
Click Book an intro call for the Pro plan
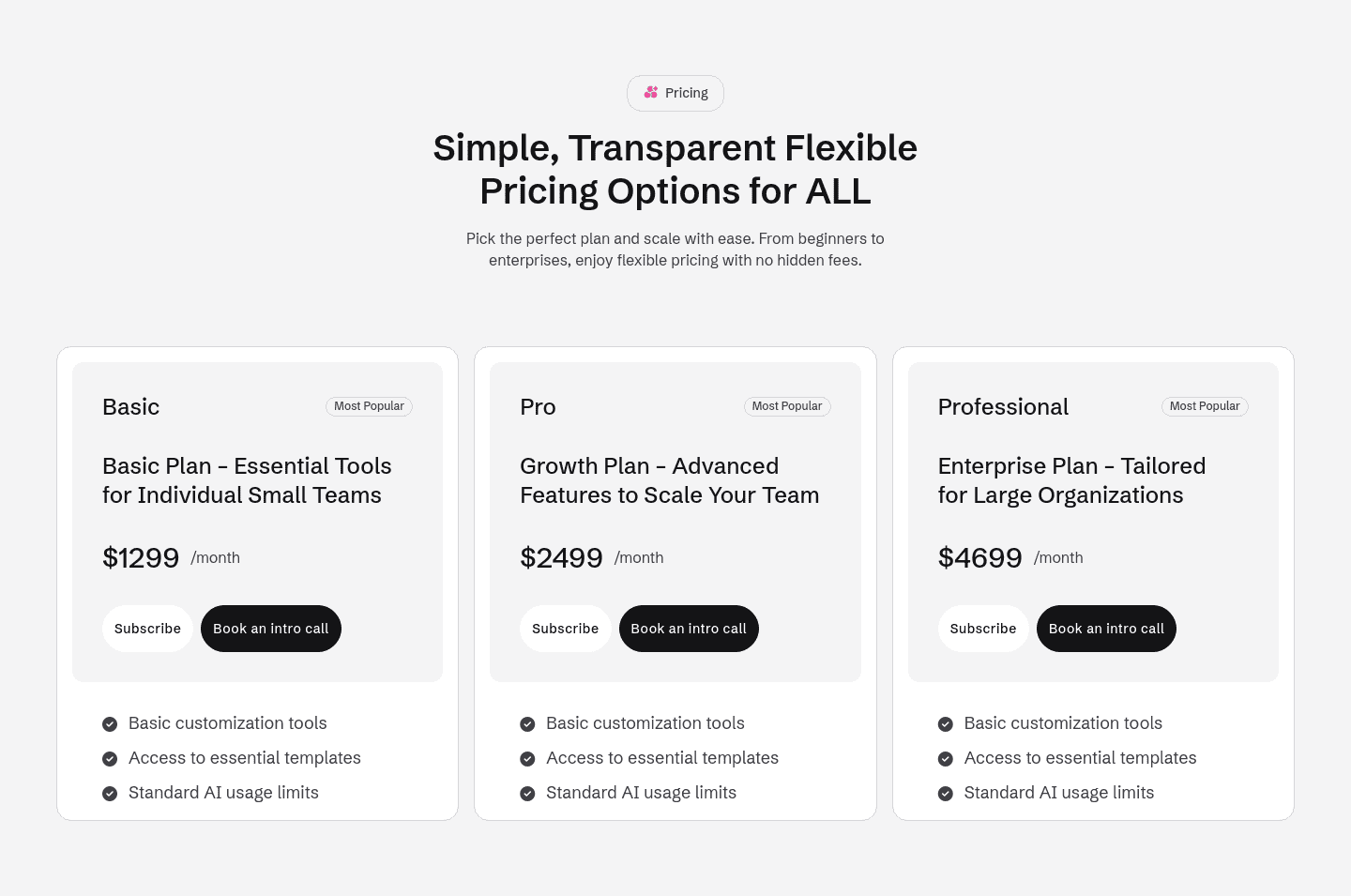689,629
